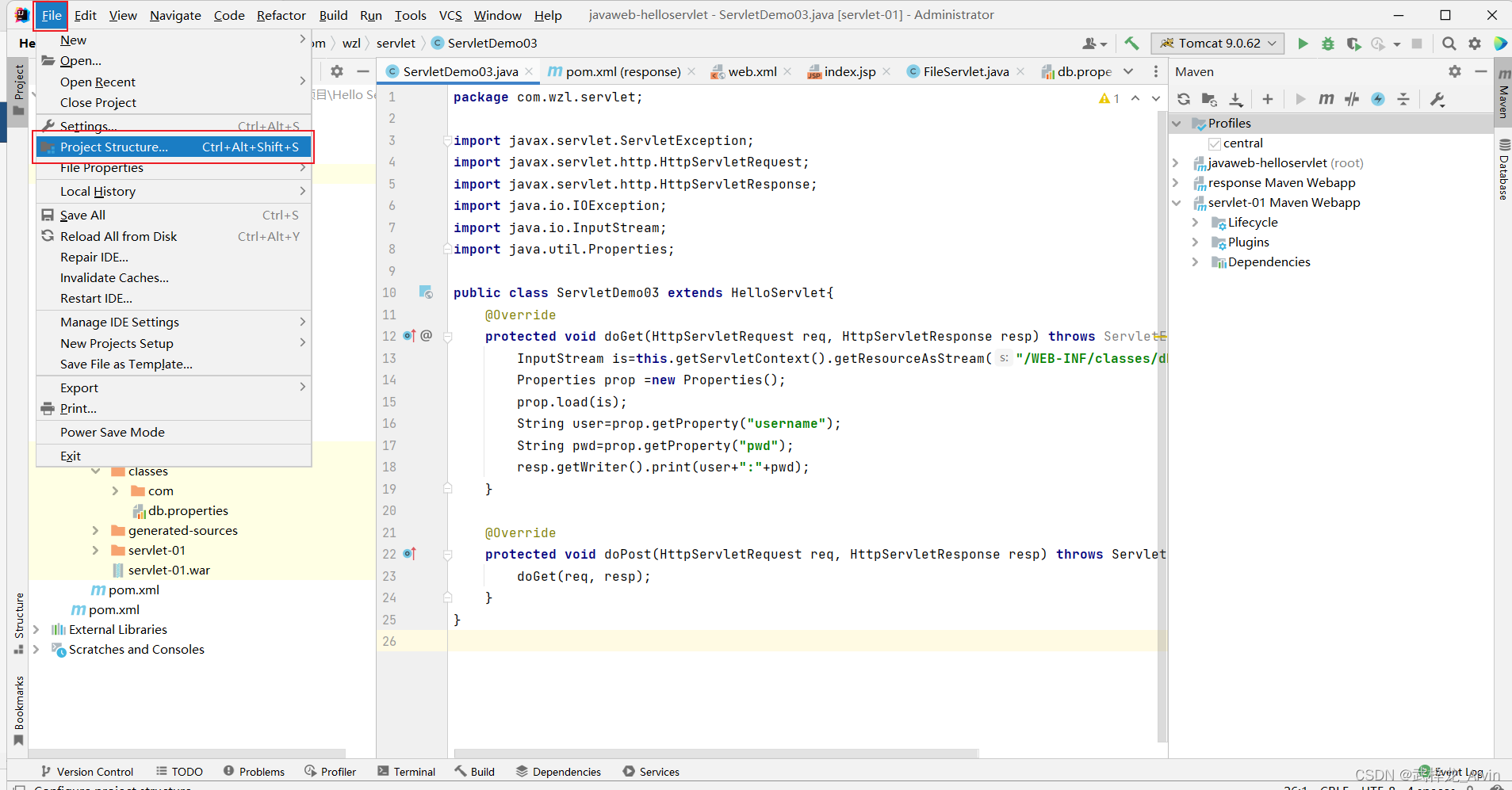
Task: Open the Services tool window
Action: coord(651,772)
